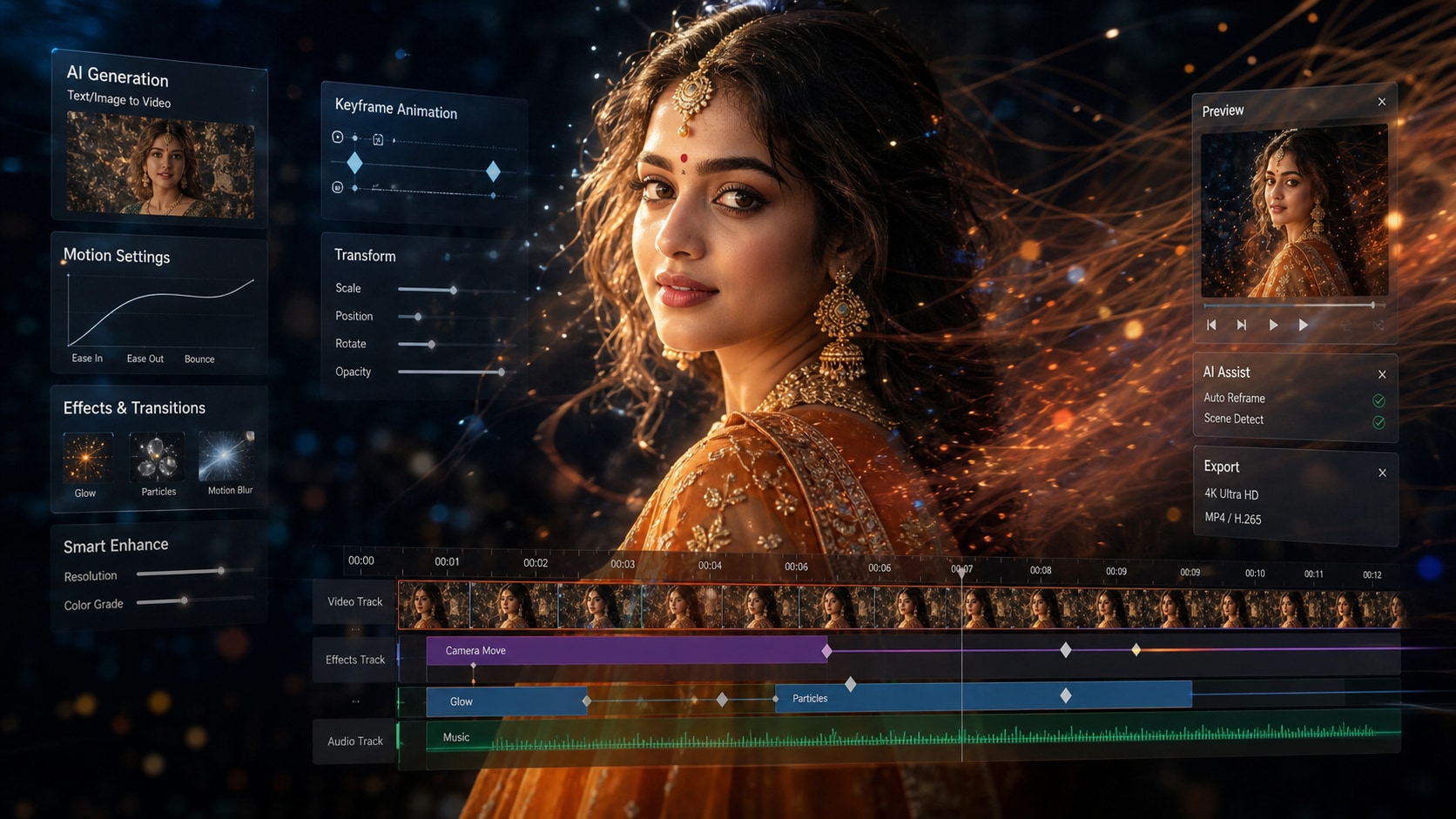Click the large left keyframe diamond in Keyframe Animation

point(354,163)
